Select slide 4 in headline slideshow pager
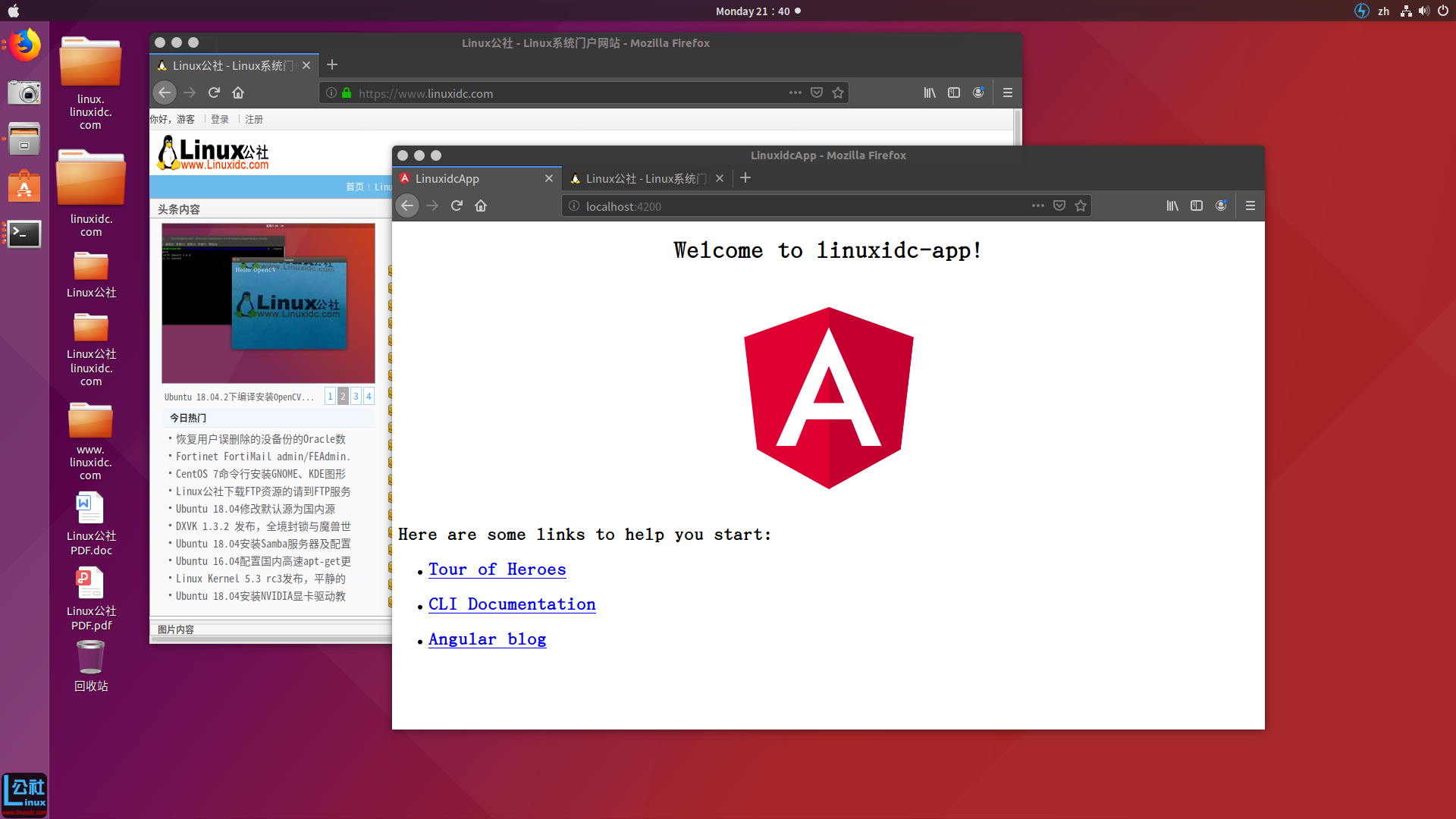This screenshot has height=819, width=1456. 369,396
